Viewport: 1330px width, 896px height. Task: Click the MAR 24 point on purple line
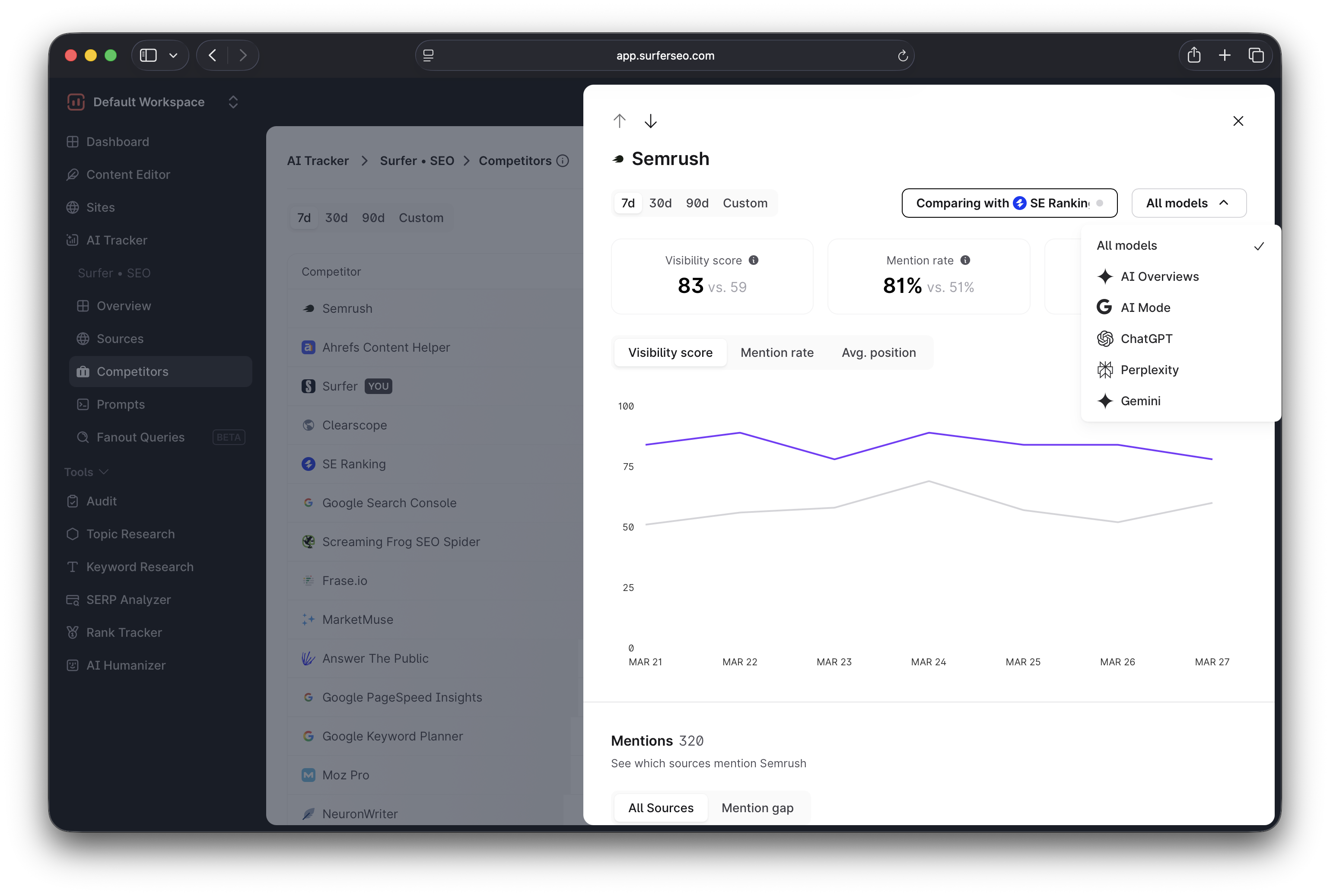pyautogui.click(x=929, y=433)
